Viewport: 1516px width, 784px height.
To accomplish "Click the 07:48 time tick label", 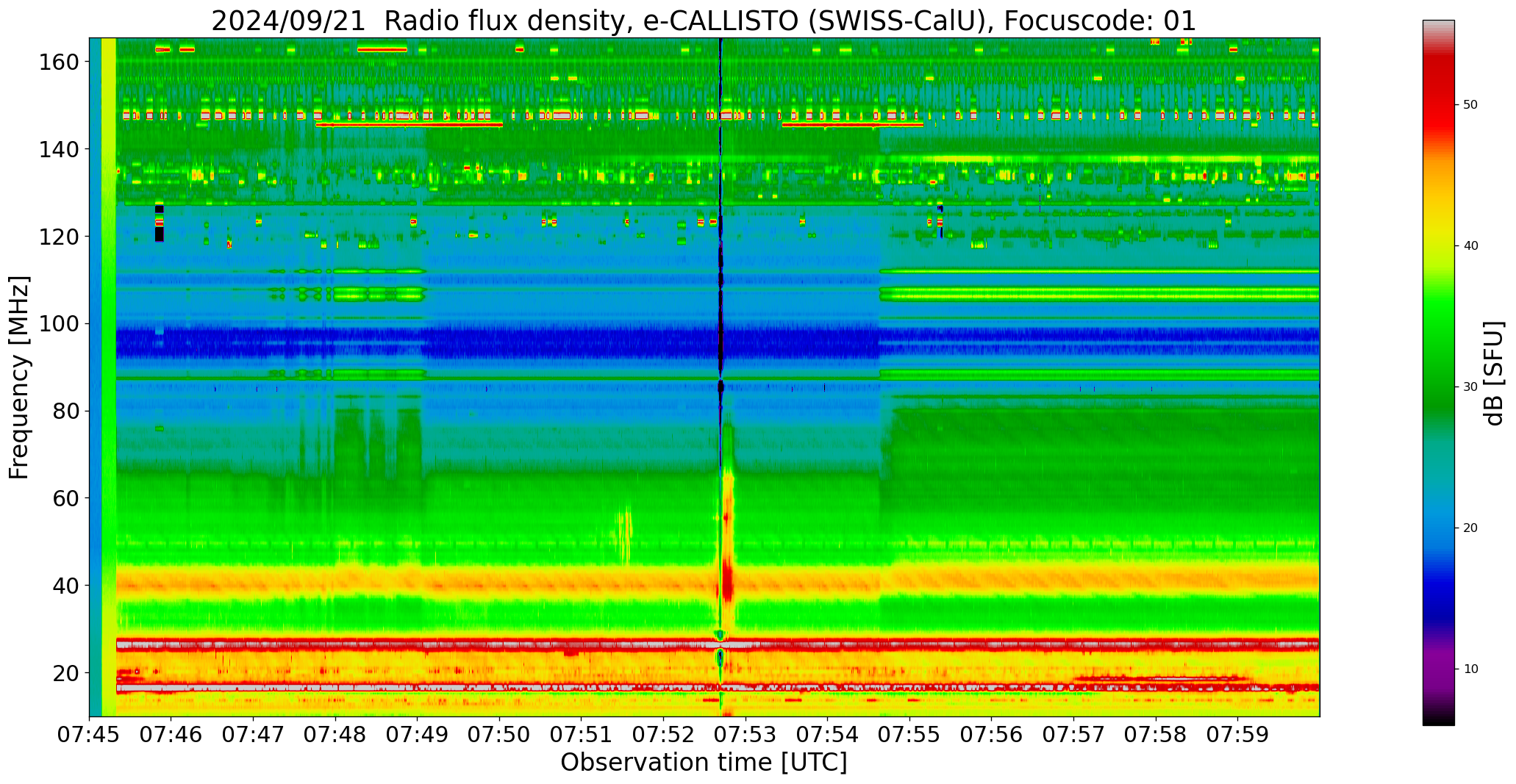I will point(335,735).
